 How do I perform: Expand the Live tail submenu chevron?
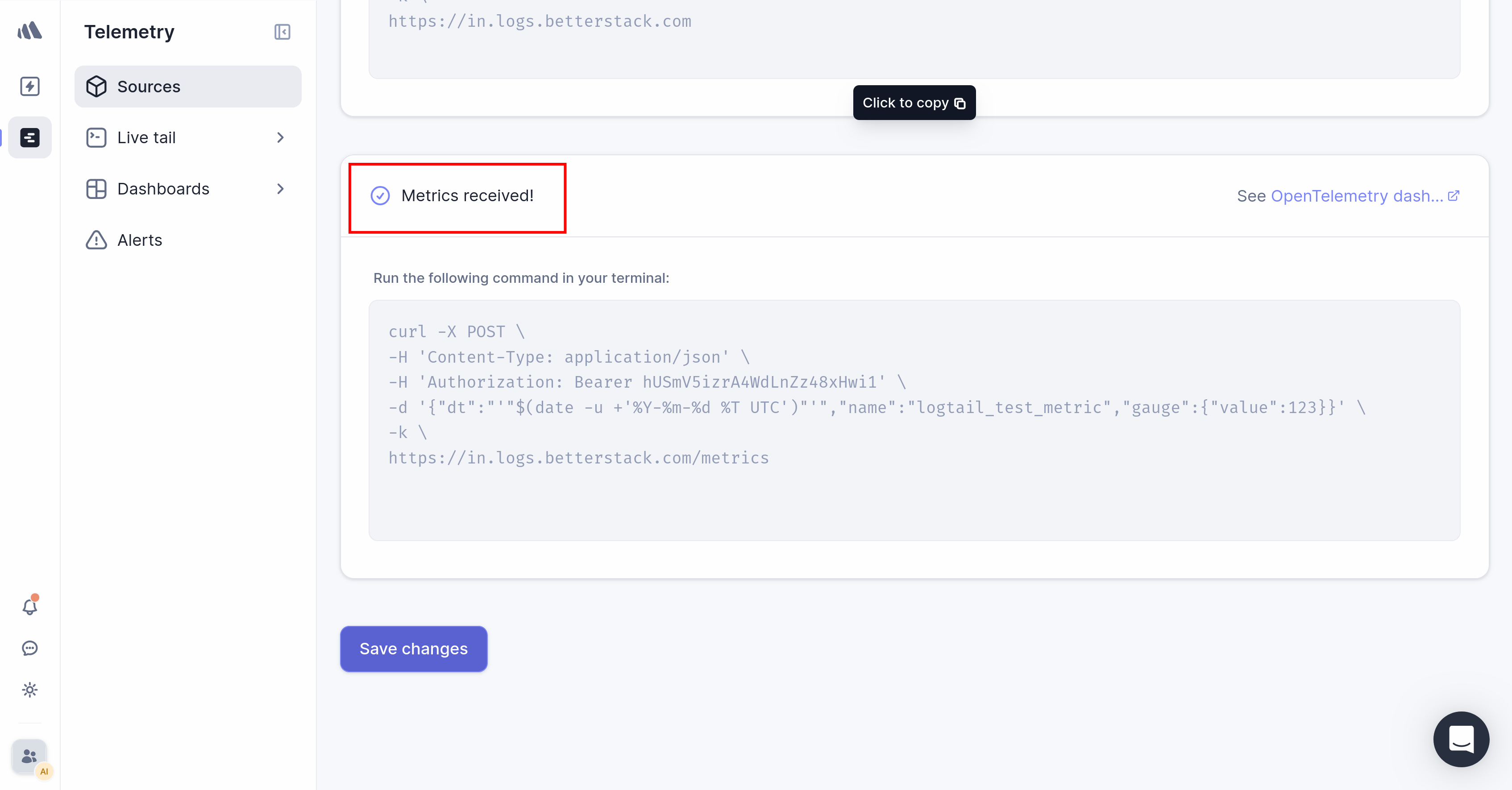(281, 137)
